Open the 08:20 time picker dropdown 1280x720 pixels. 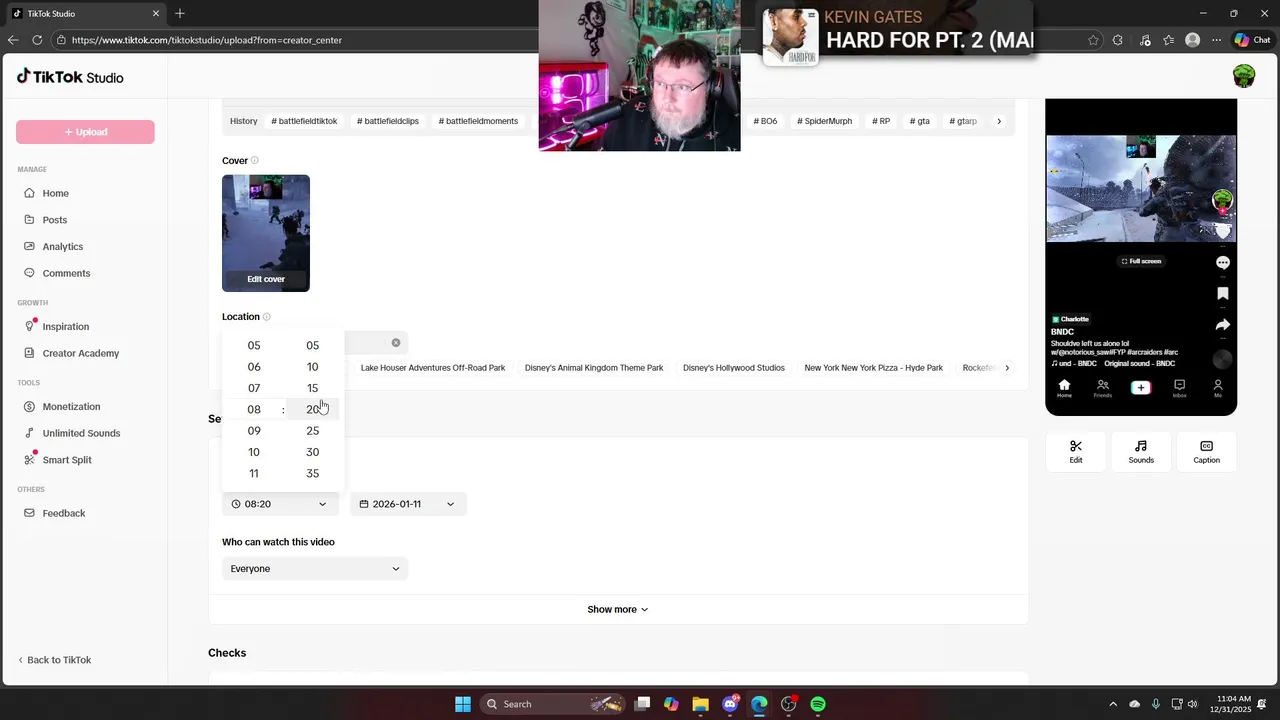click(280, 504)
